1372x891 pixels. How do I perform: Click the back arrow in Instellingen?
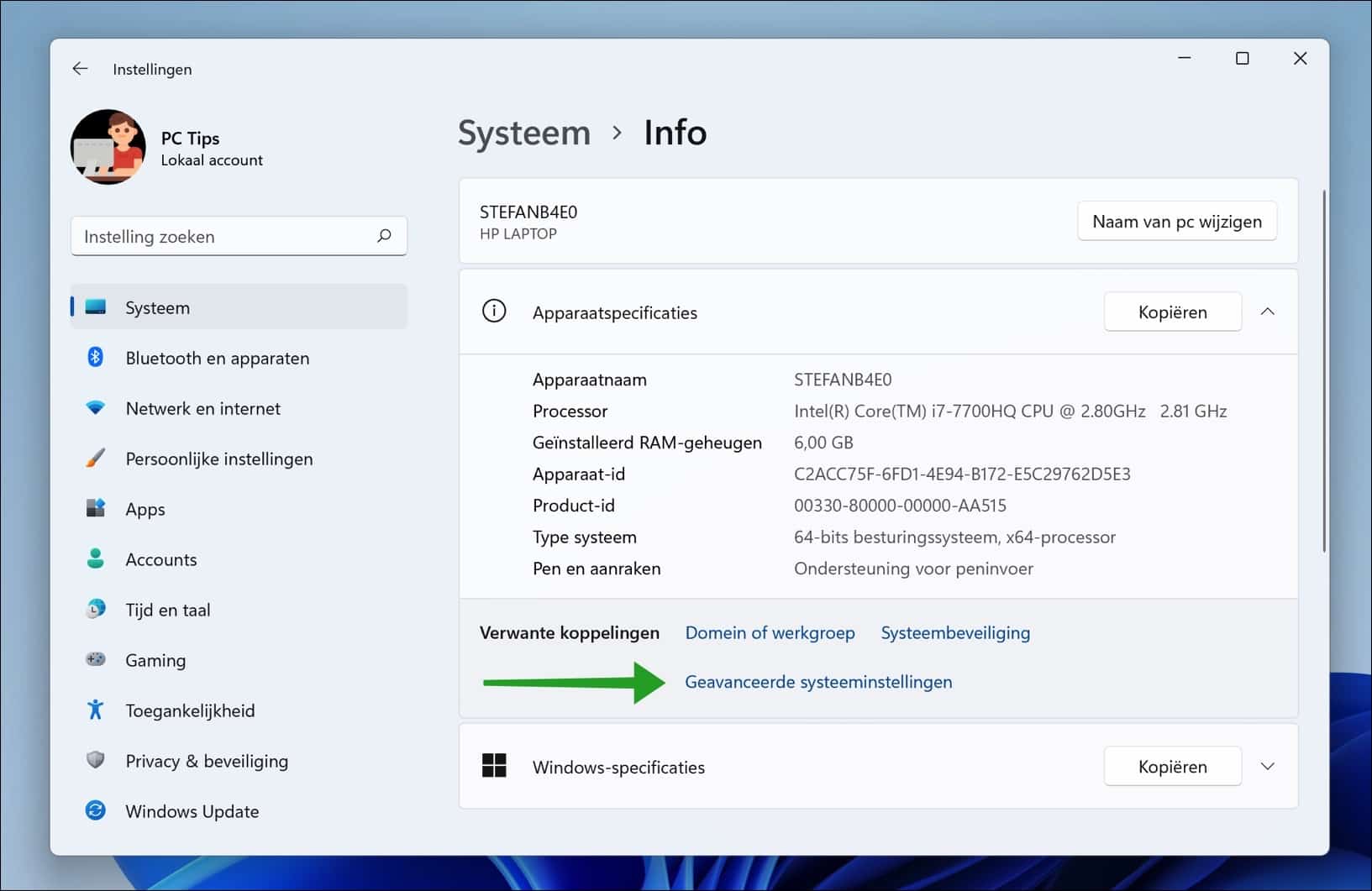tap(80, 68)
